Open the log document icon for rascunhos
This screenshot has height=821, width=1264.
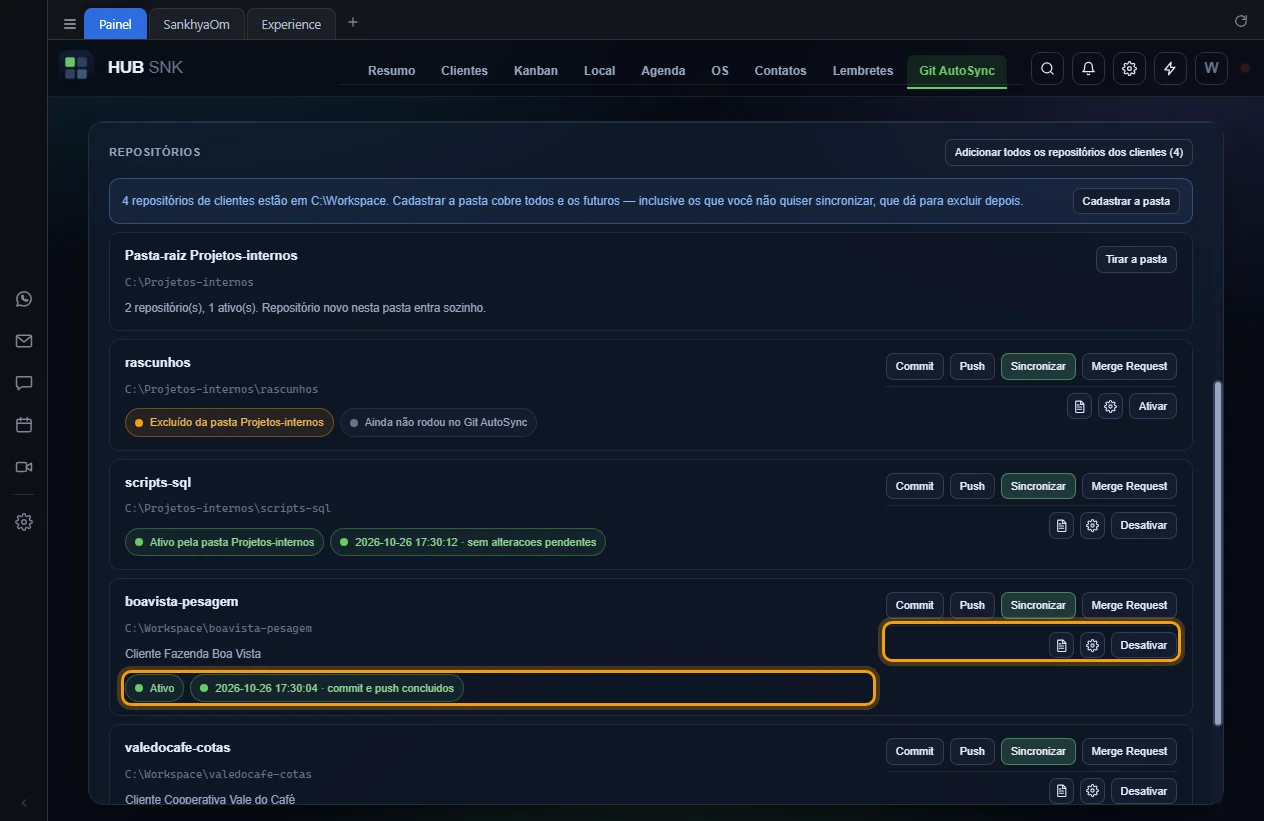pos(1079,406)
